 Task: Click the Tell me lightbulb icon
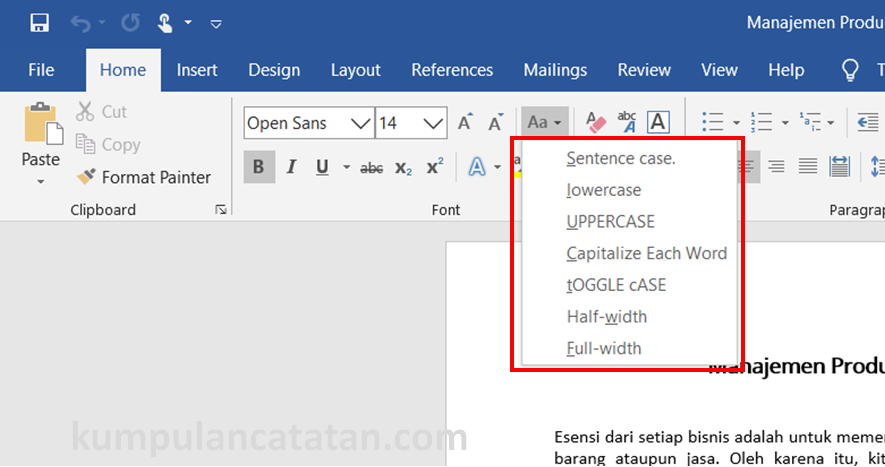[850, 70]
